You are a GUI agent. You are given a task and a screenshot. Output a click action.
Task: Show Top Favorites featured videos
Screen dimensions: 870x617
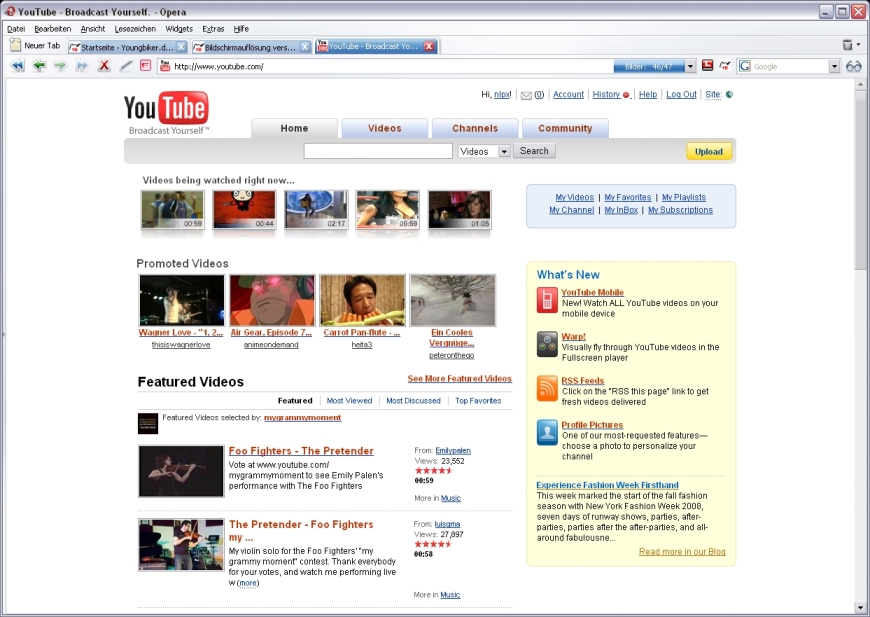[478, 401]
